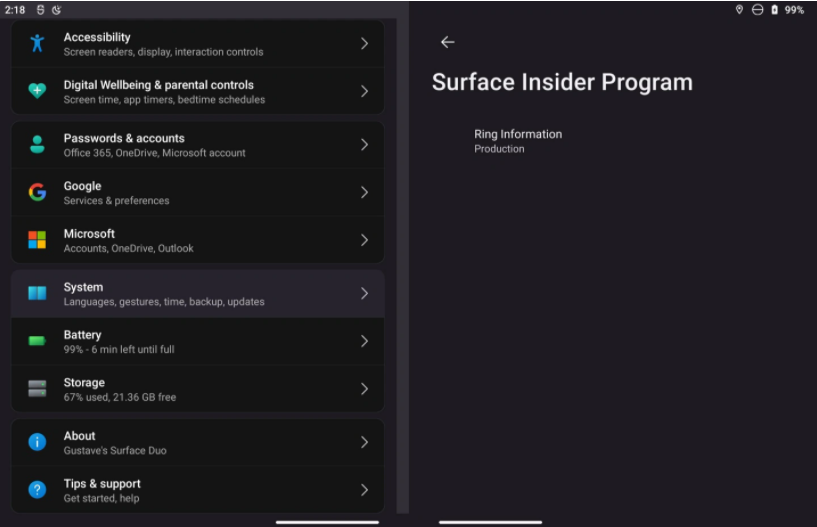
Task: Click the Passwords & accounts person icon
Action: click(x=37, y=144)
